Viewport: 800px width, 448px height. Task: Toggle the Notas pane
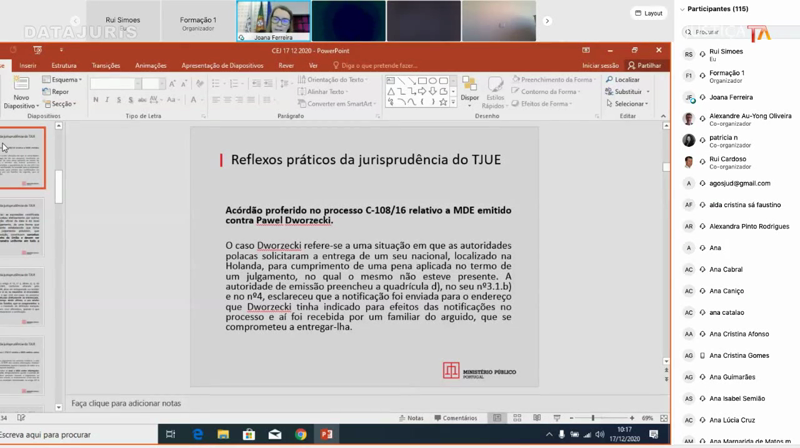(411, 418)
